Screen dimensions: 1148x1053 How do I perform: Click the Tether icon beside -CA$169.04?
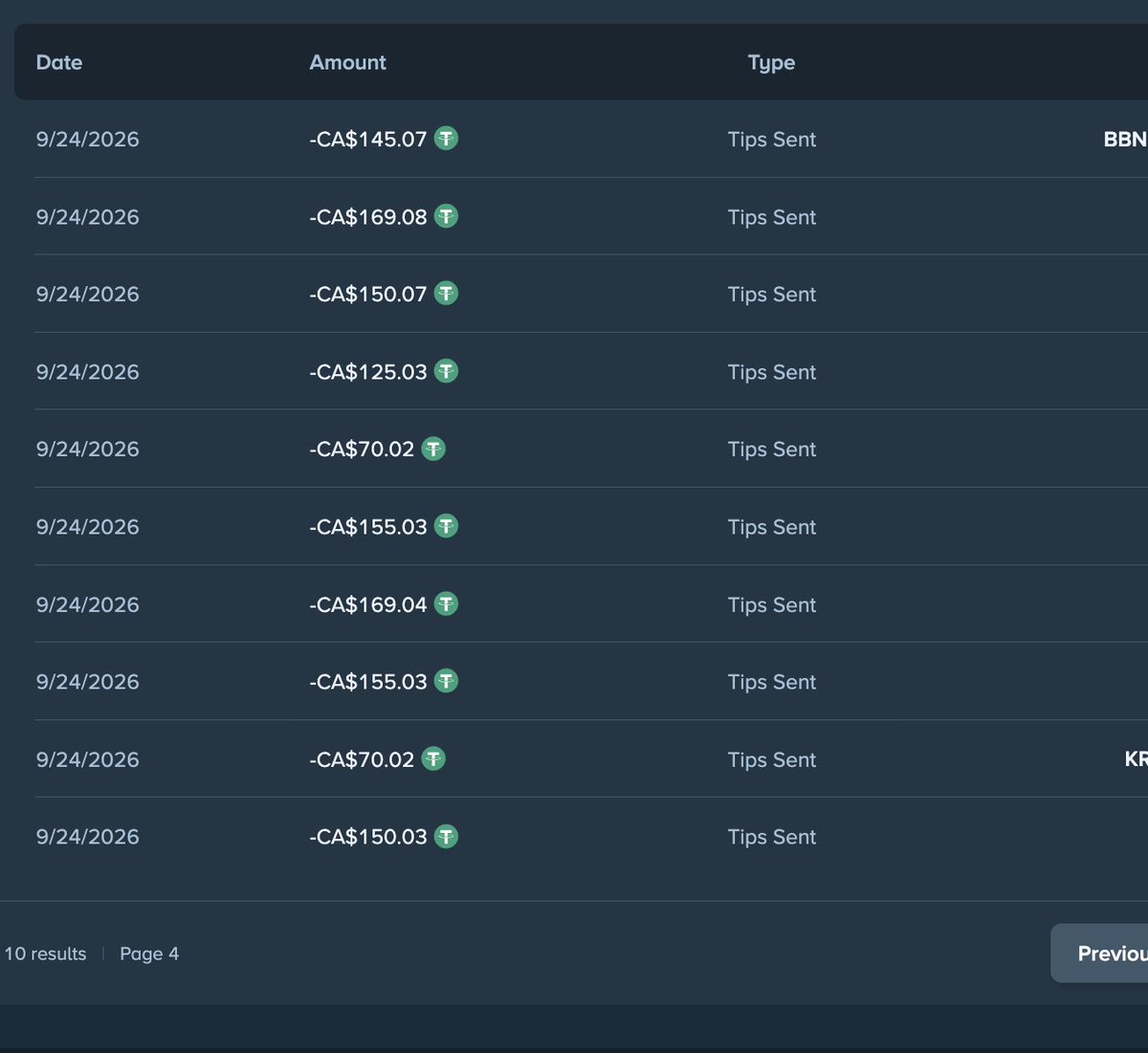[x=446, y=603]
